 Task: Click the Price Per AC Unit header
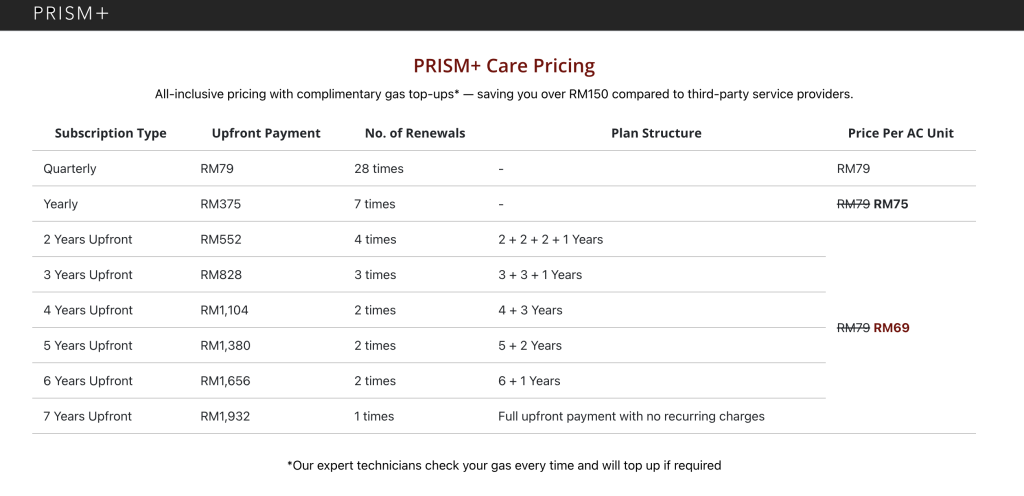(x=901, y=133)
